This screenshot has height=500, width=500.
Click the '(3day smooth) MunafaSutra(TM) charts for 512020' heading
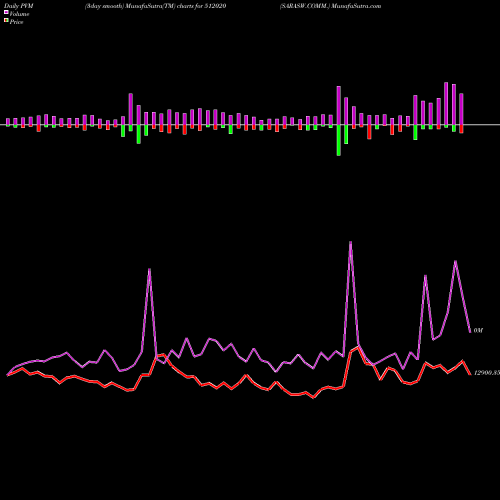[156, 6]
